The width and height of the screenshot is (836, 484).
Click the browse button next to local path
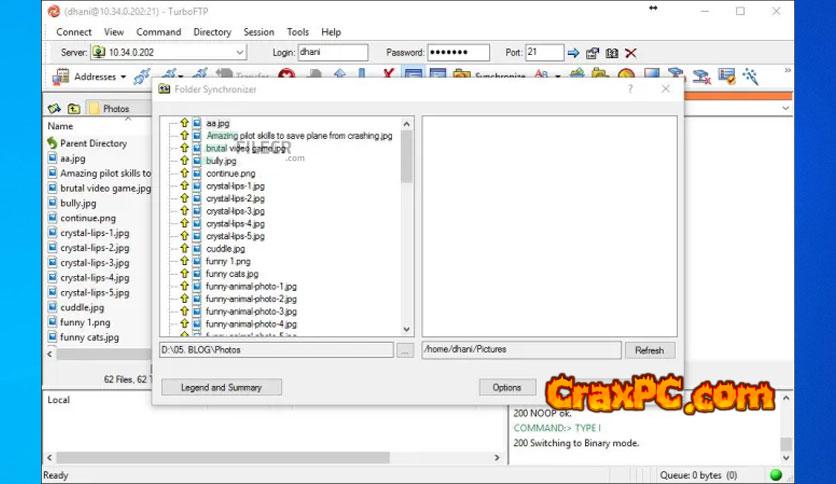pos(404,350)
